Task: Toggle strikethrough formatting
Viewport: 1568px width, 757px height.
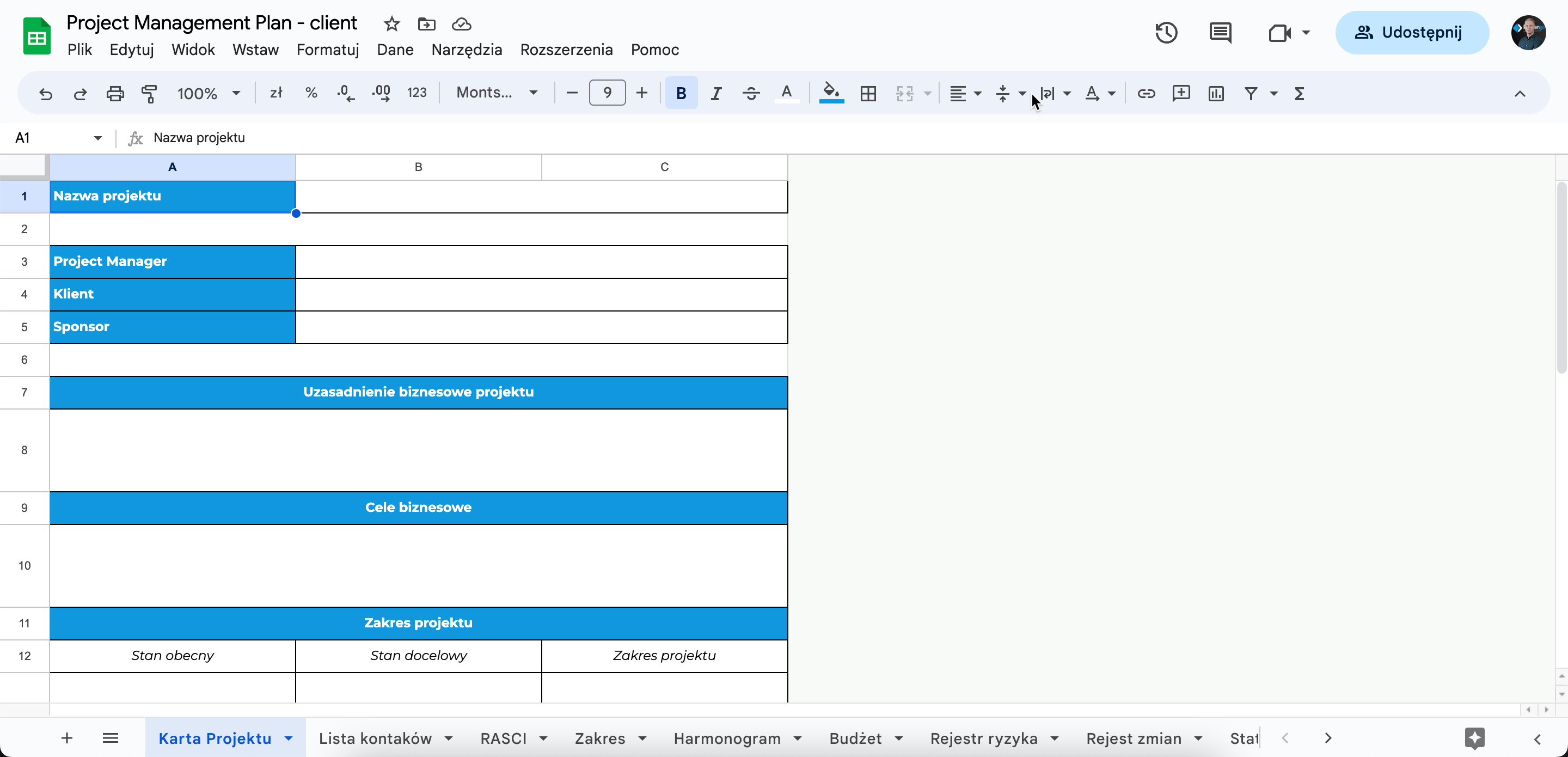Action: click(x=751, y=93)
